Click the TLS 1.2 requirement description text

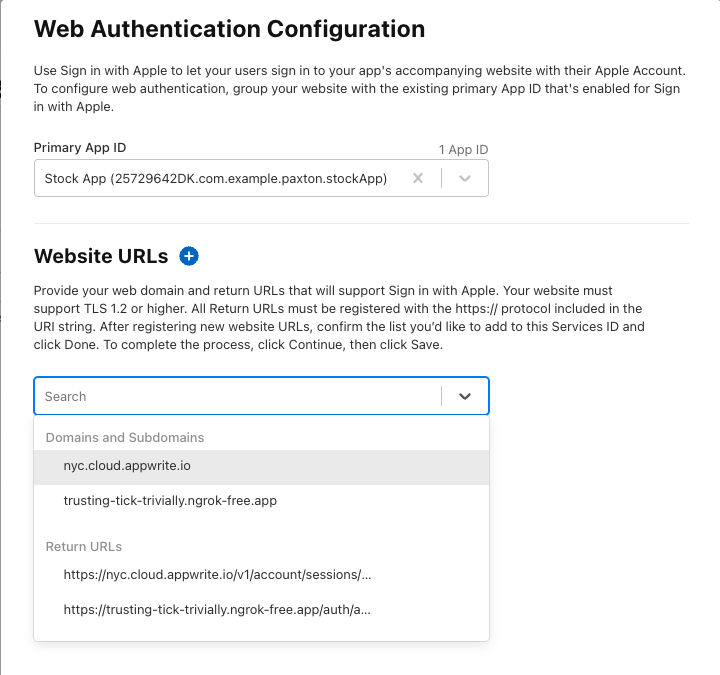(x=339, y=318)
